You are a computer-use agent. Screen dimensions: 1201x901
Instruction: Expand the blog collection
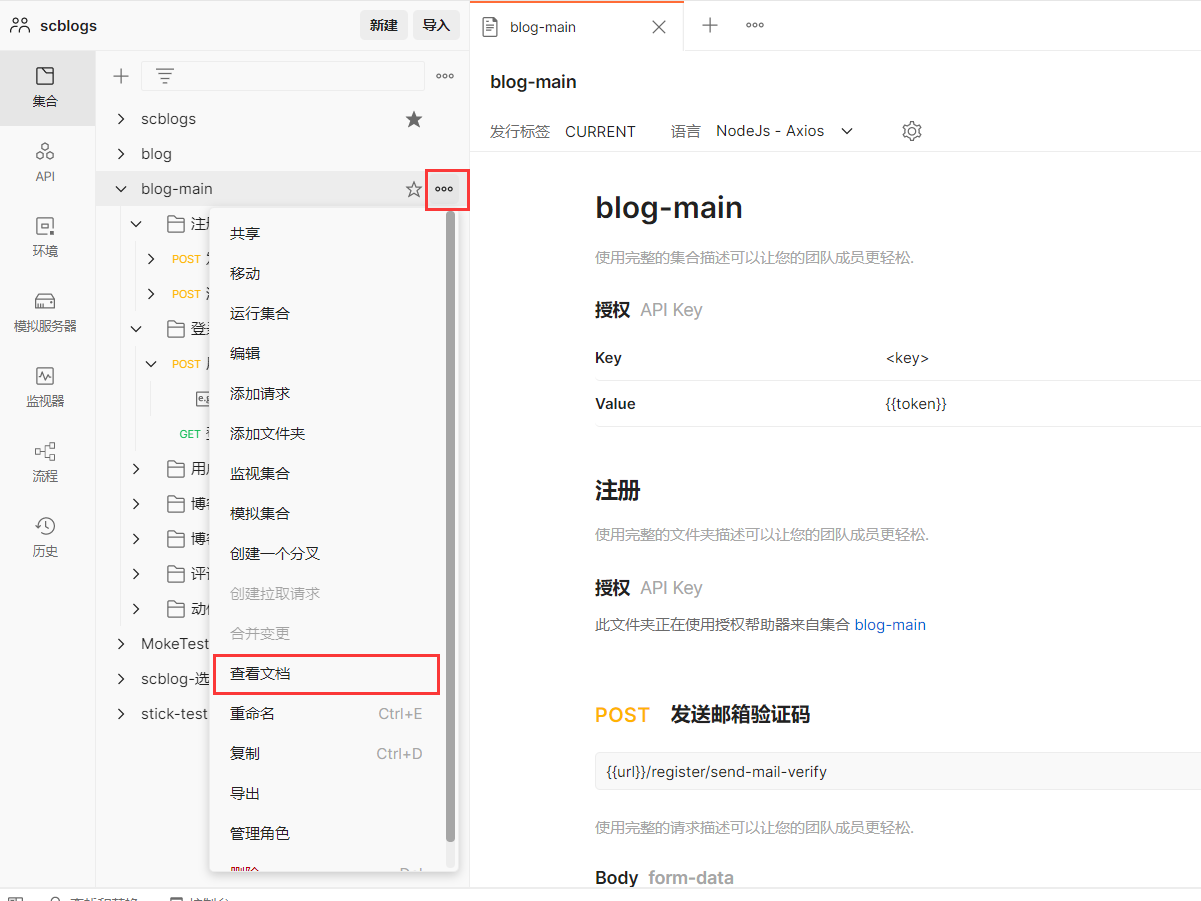coord(121,154)
